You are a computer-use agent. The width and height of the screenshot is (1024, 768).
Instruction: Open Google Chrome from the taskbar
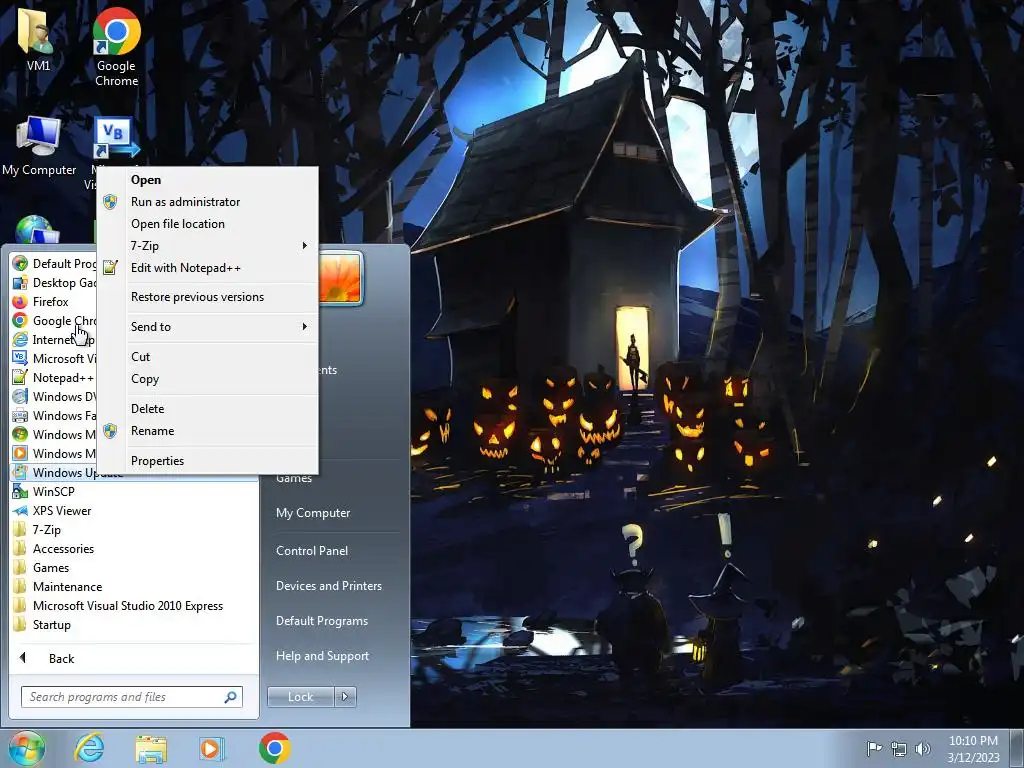(274, 748)
